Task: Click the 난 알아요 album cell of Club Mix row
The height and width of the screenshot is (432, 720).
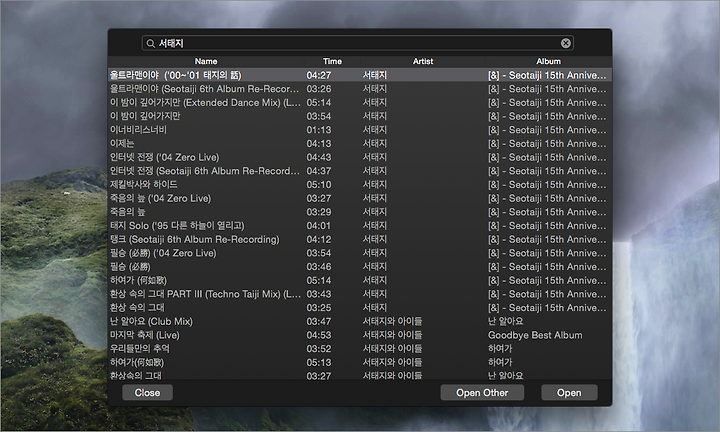Action: tap(506, 321)
